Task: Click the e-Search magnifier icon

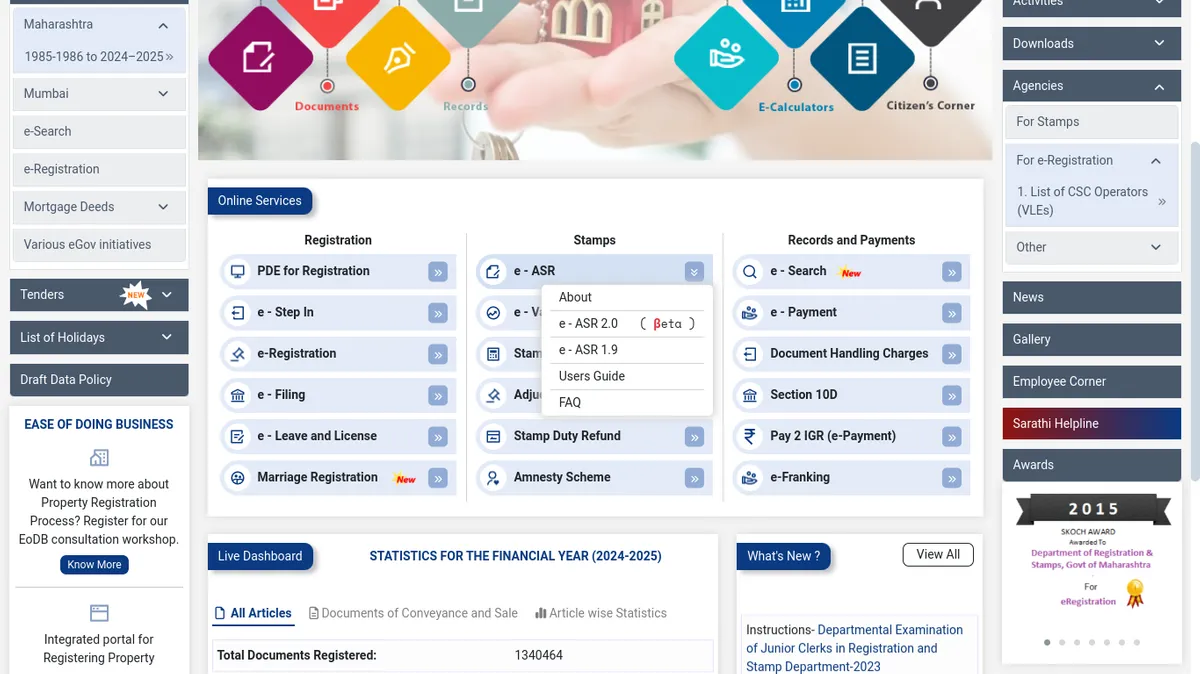Action: (749, 271)
